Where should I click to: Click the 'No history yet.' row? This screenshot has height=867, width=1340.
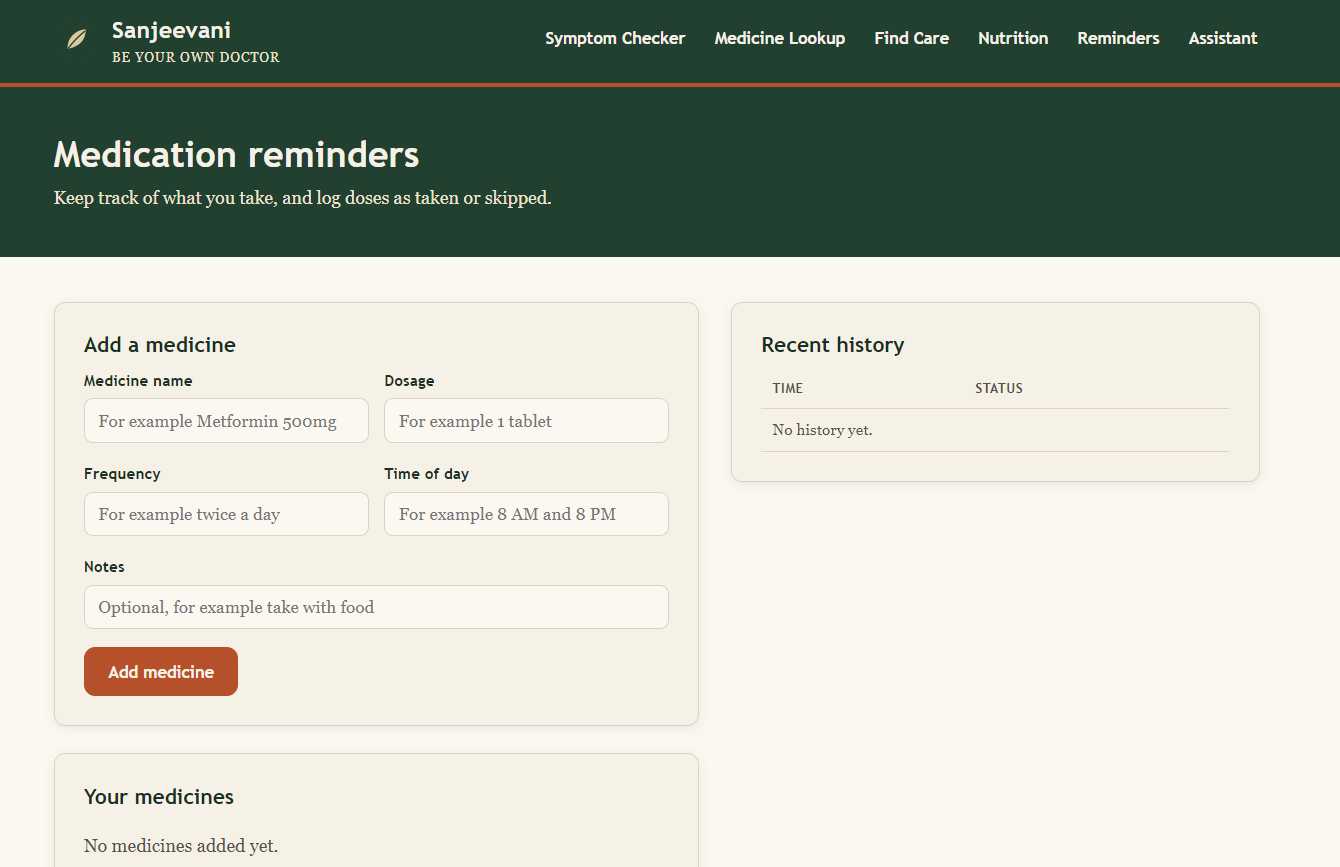[x=995, y=430]
